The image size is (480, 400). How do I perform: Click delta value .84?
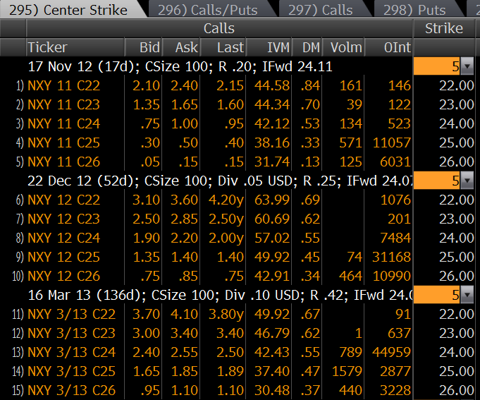pyautogui.click(x=310, y=86)
